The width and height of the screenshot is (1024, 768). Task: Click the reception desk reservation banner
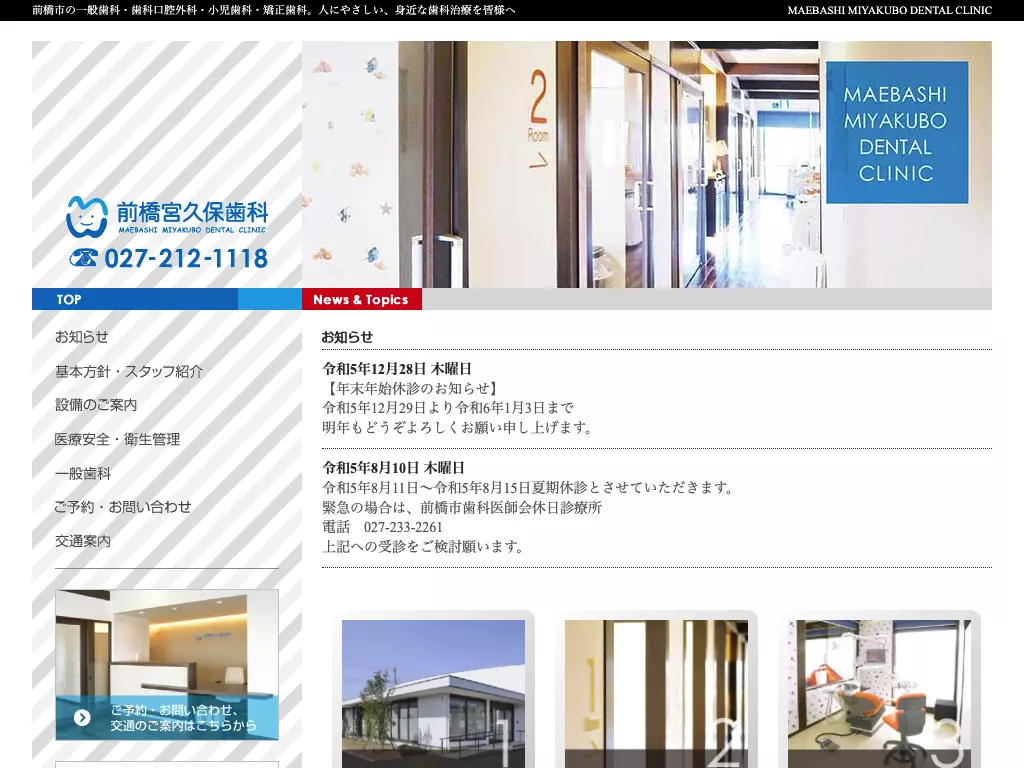167,665
